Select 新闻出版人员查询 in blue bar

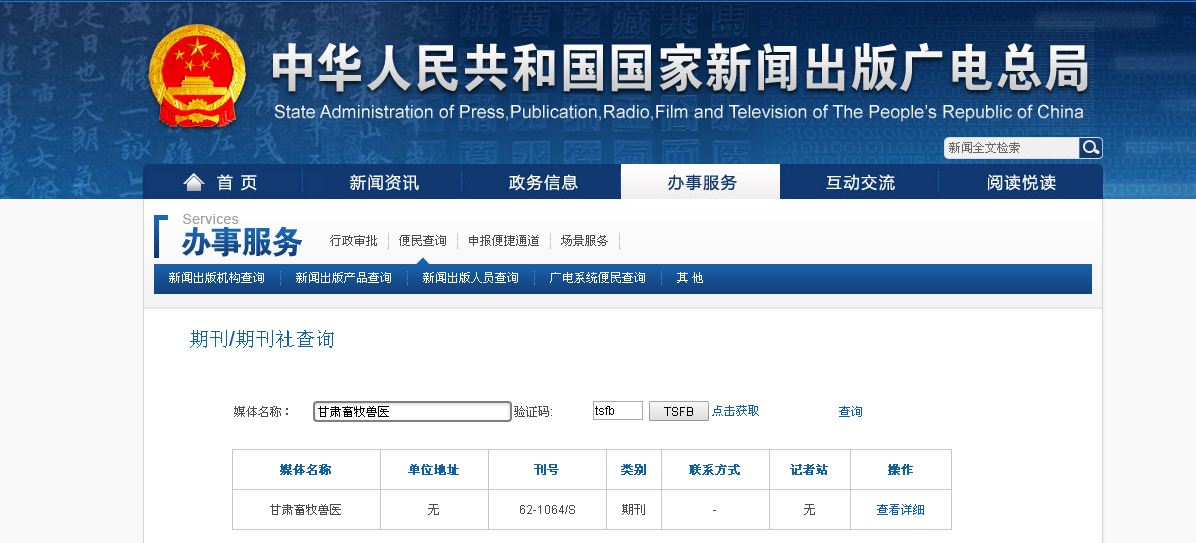click(471, 278)
